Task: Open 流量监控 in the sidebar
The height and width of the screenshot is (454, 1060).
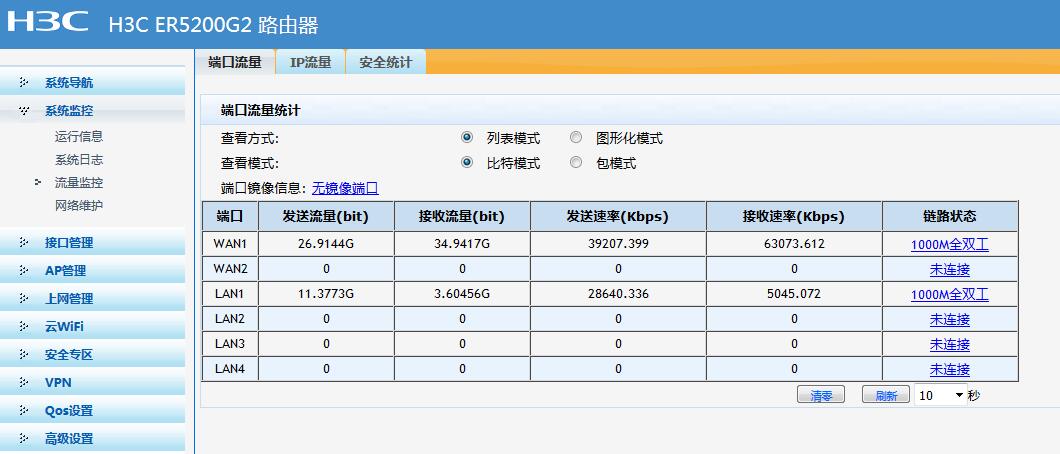Action: pyautogui.click(x=79, y=182)
